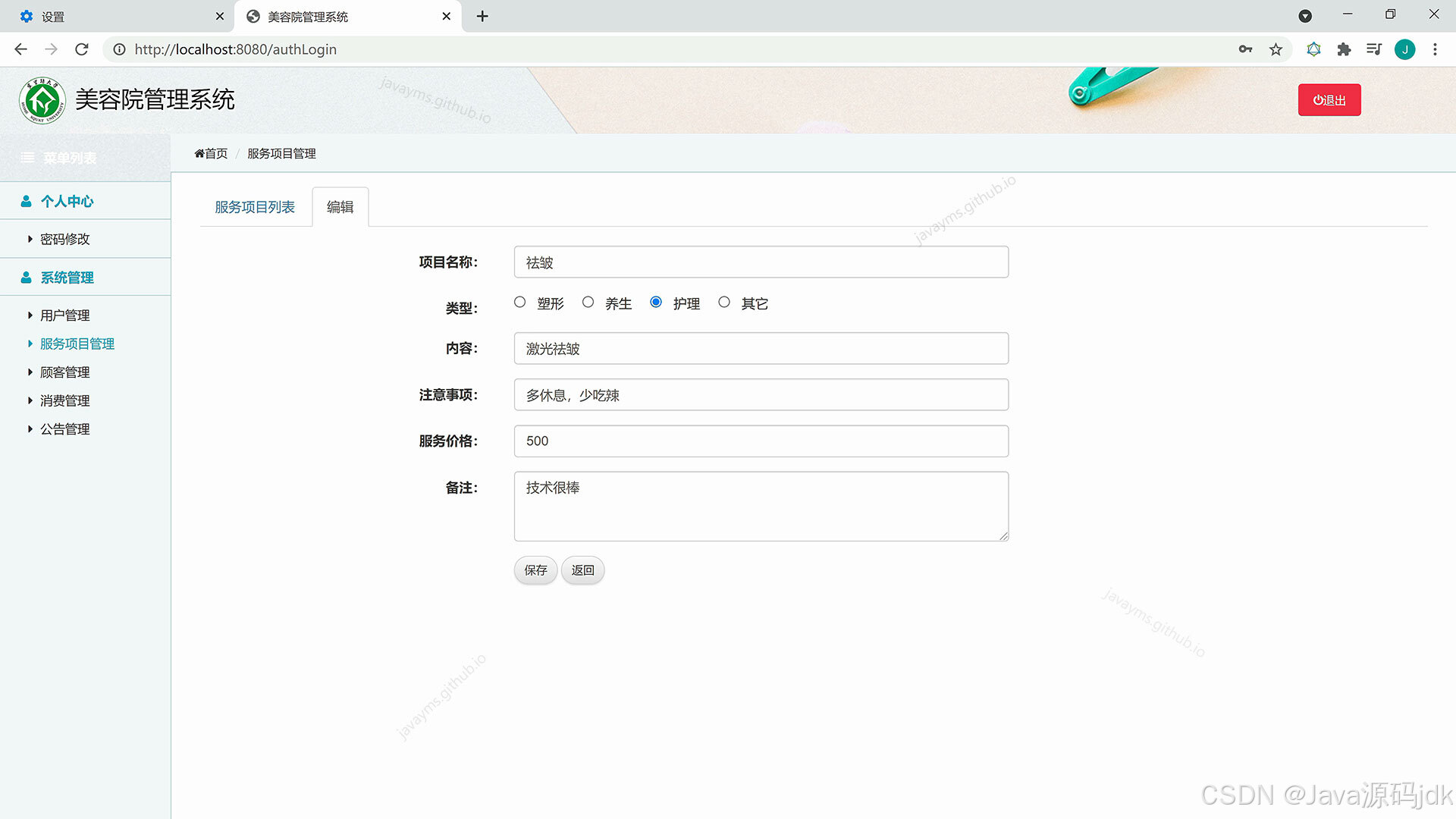Click the 项目名称 input field
The image size is (1456, 819).
761,262
